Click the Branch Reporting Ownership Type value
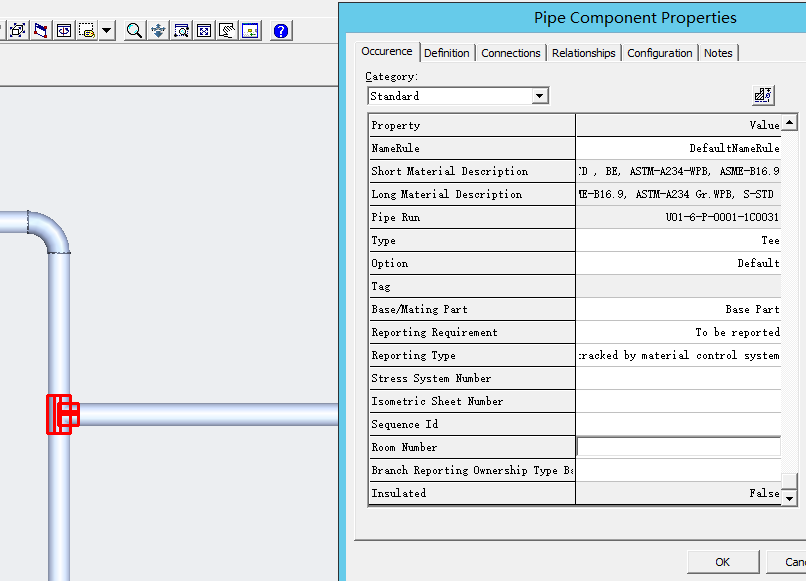 coord(679,470)
